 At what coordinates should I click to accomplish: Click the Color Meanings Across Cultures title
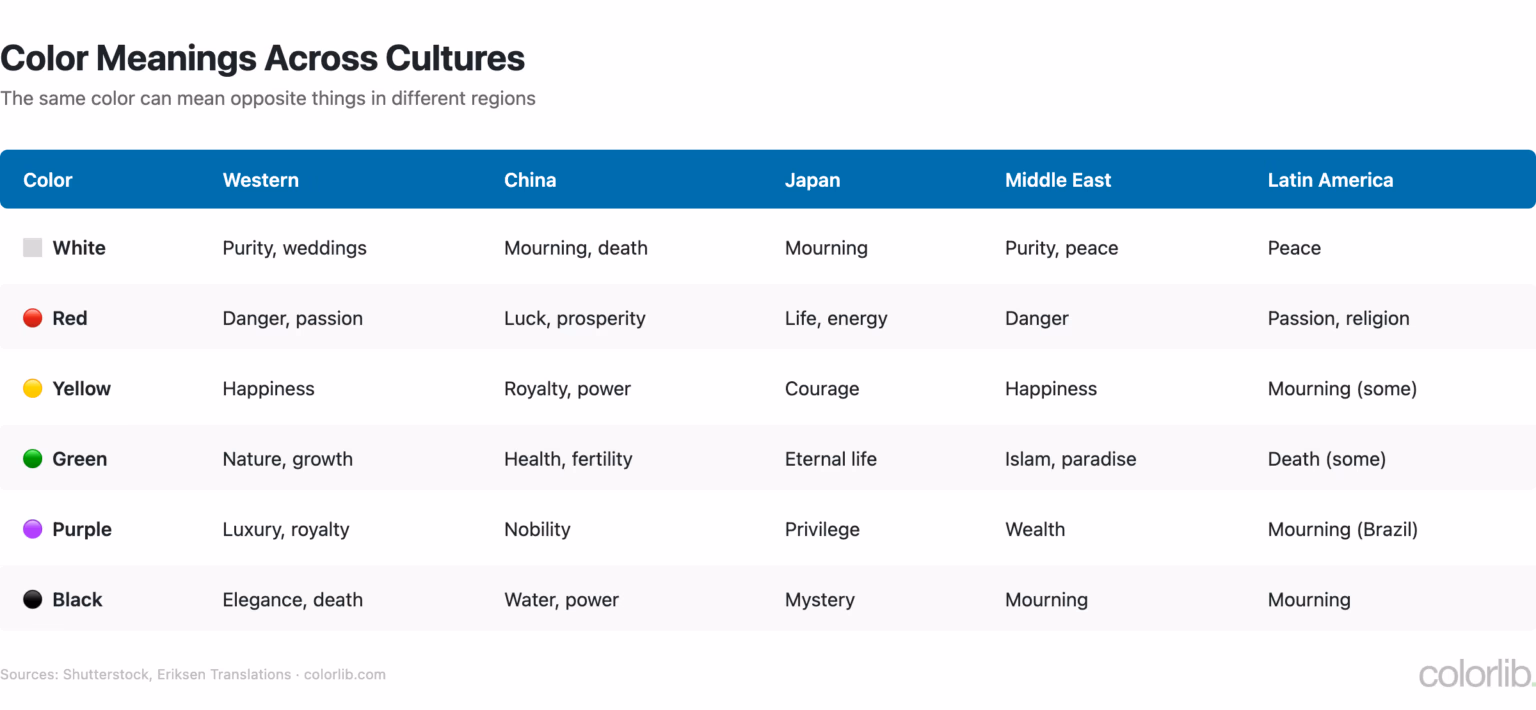click(262, 58)
